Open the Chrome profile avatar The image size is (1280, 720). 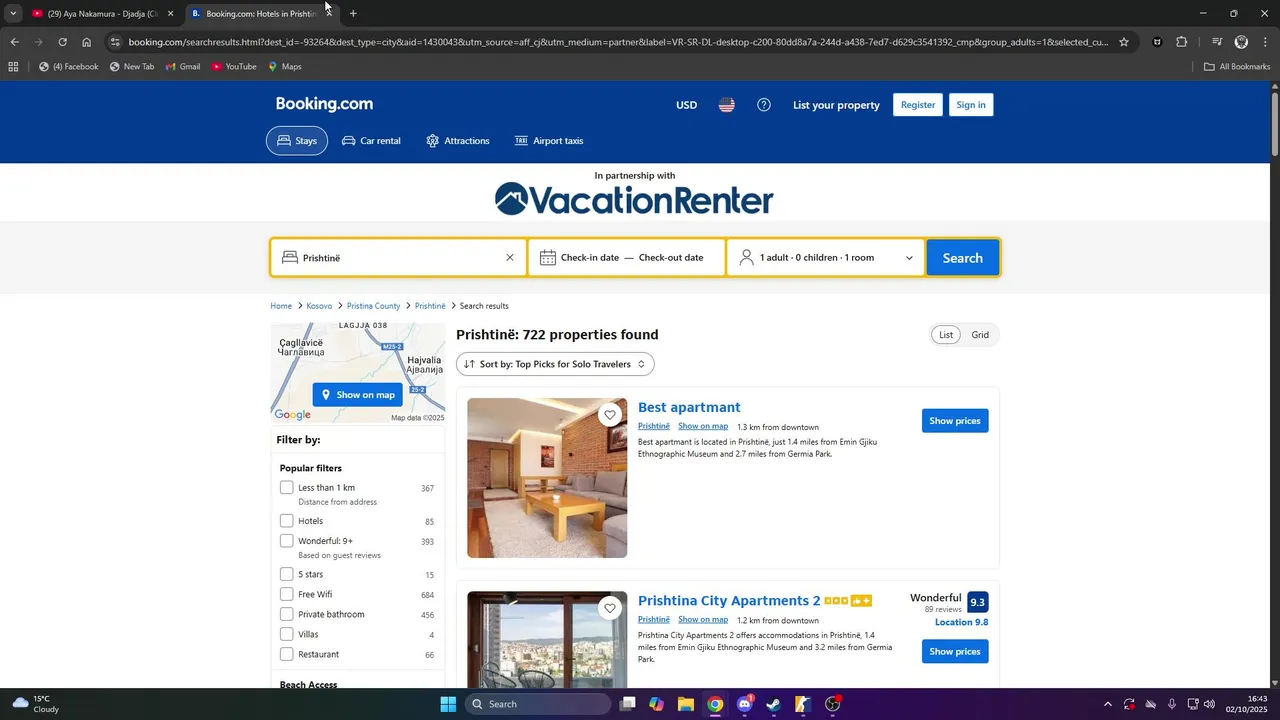[1241, 42]
